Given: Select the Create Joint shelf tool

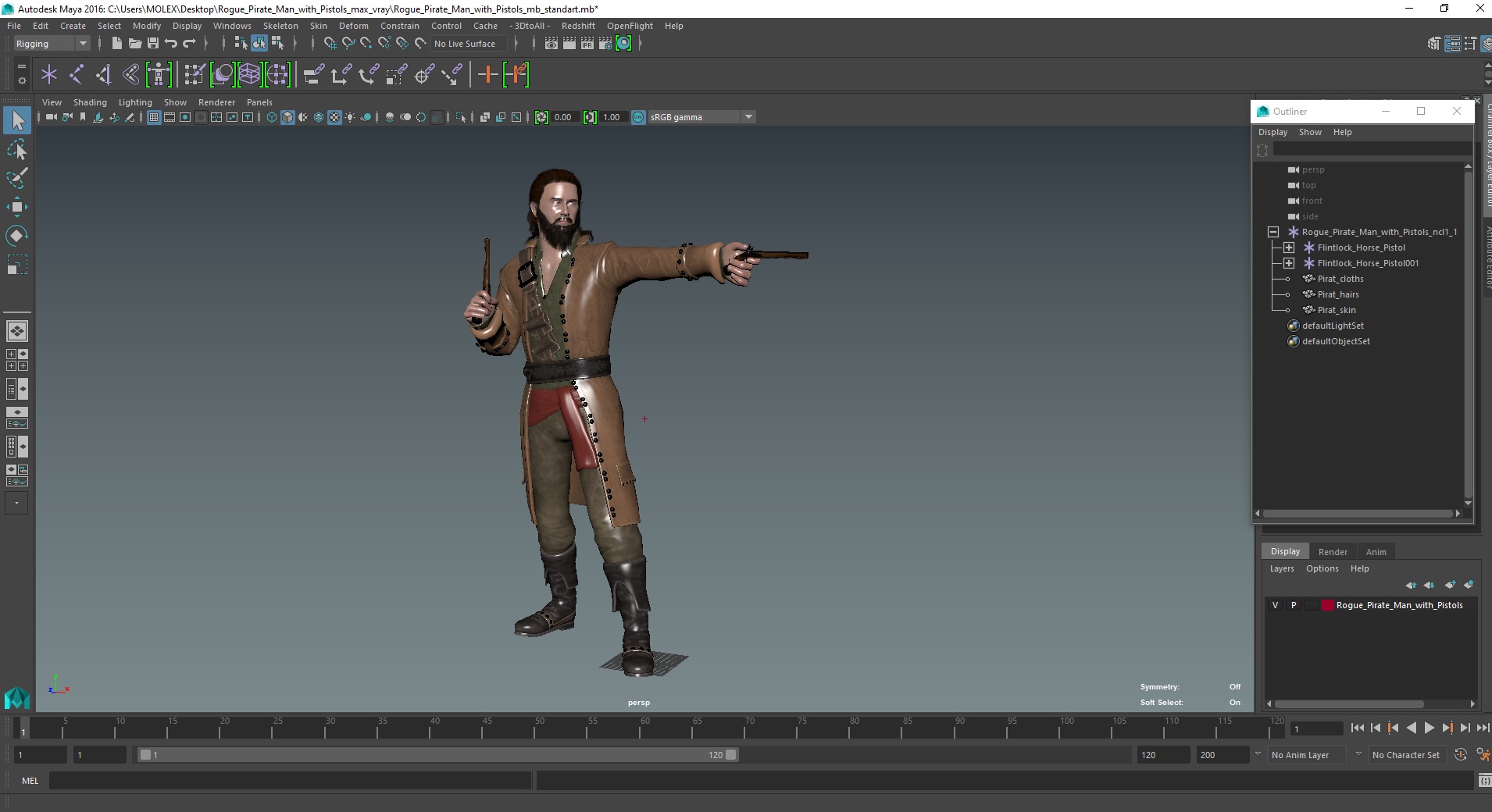Looking at the screenshot, I should click(x=77, y=74).
